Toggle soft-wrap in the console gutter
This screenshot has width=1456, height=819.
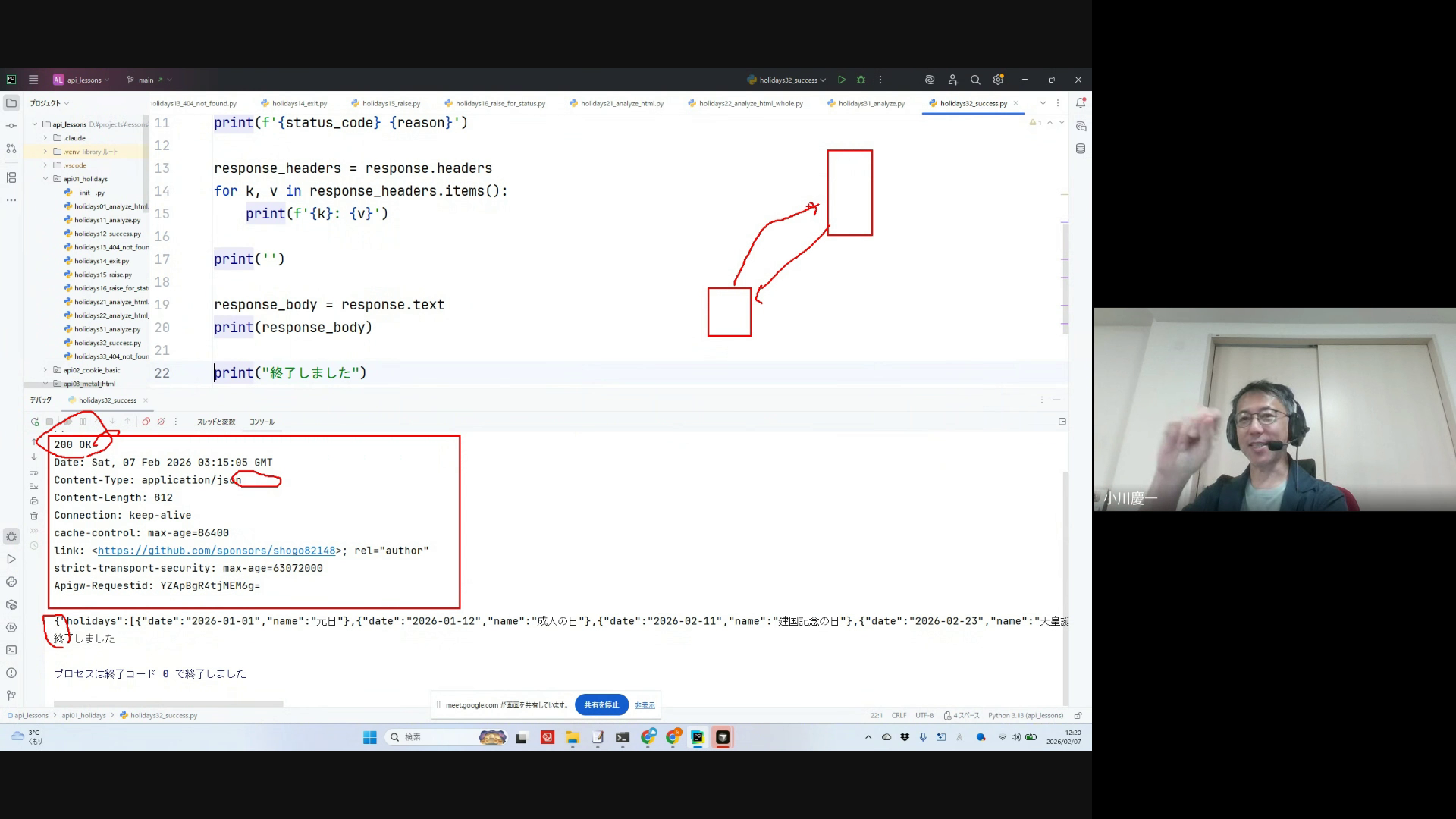click(34, 472)
